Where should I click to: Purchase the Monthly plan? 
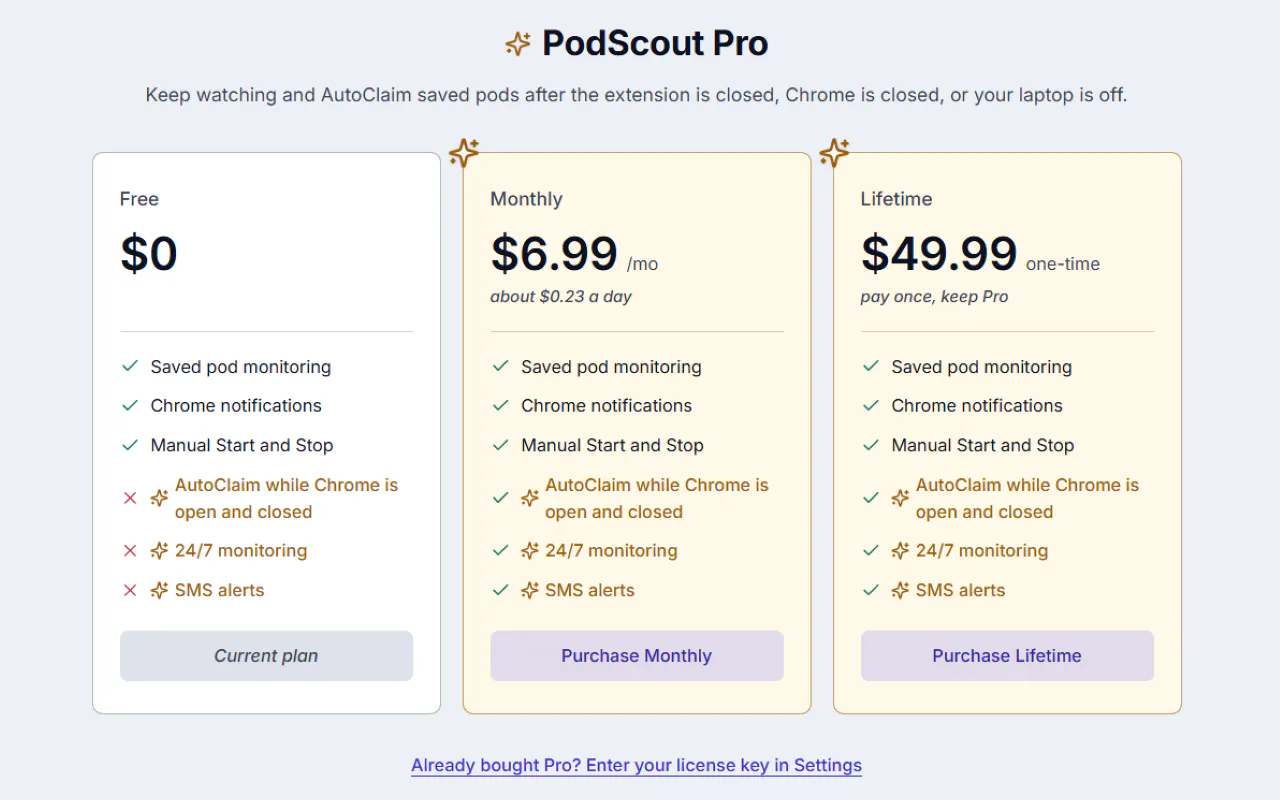[x=637, y=656]
